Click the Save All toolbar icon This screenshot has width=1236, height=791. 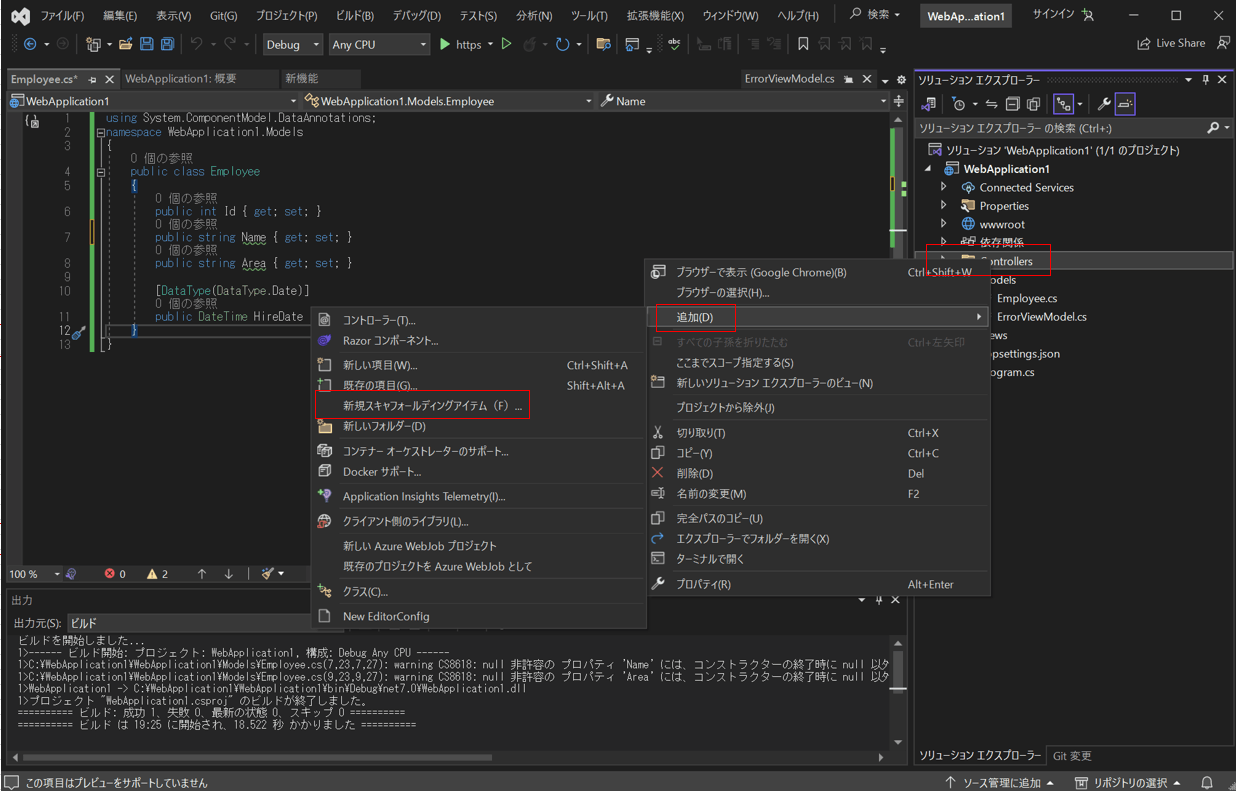pos(167,44)
